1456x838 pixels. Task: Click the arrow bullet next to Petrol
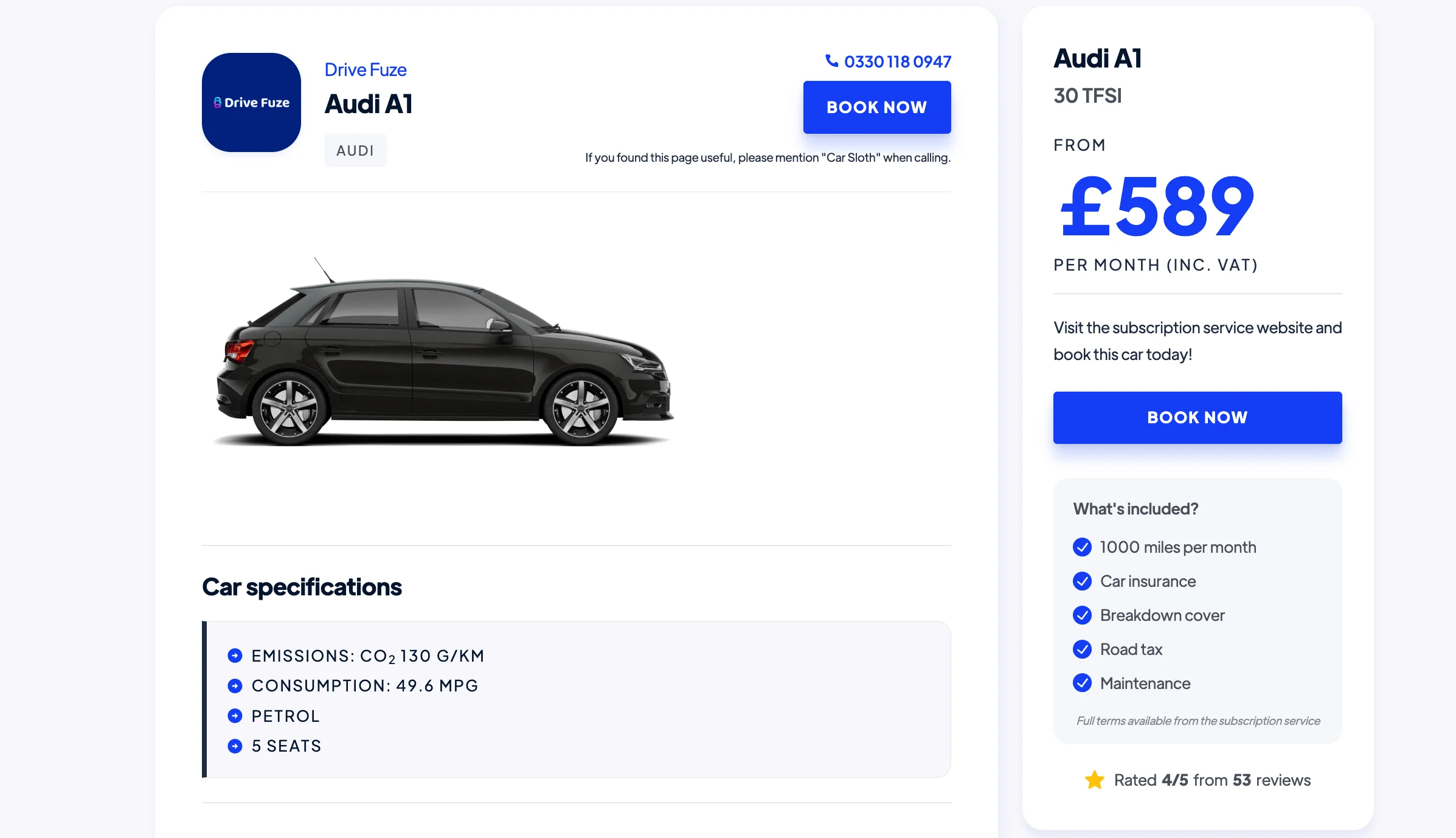point(235,716)
